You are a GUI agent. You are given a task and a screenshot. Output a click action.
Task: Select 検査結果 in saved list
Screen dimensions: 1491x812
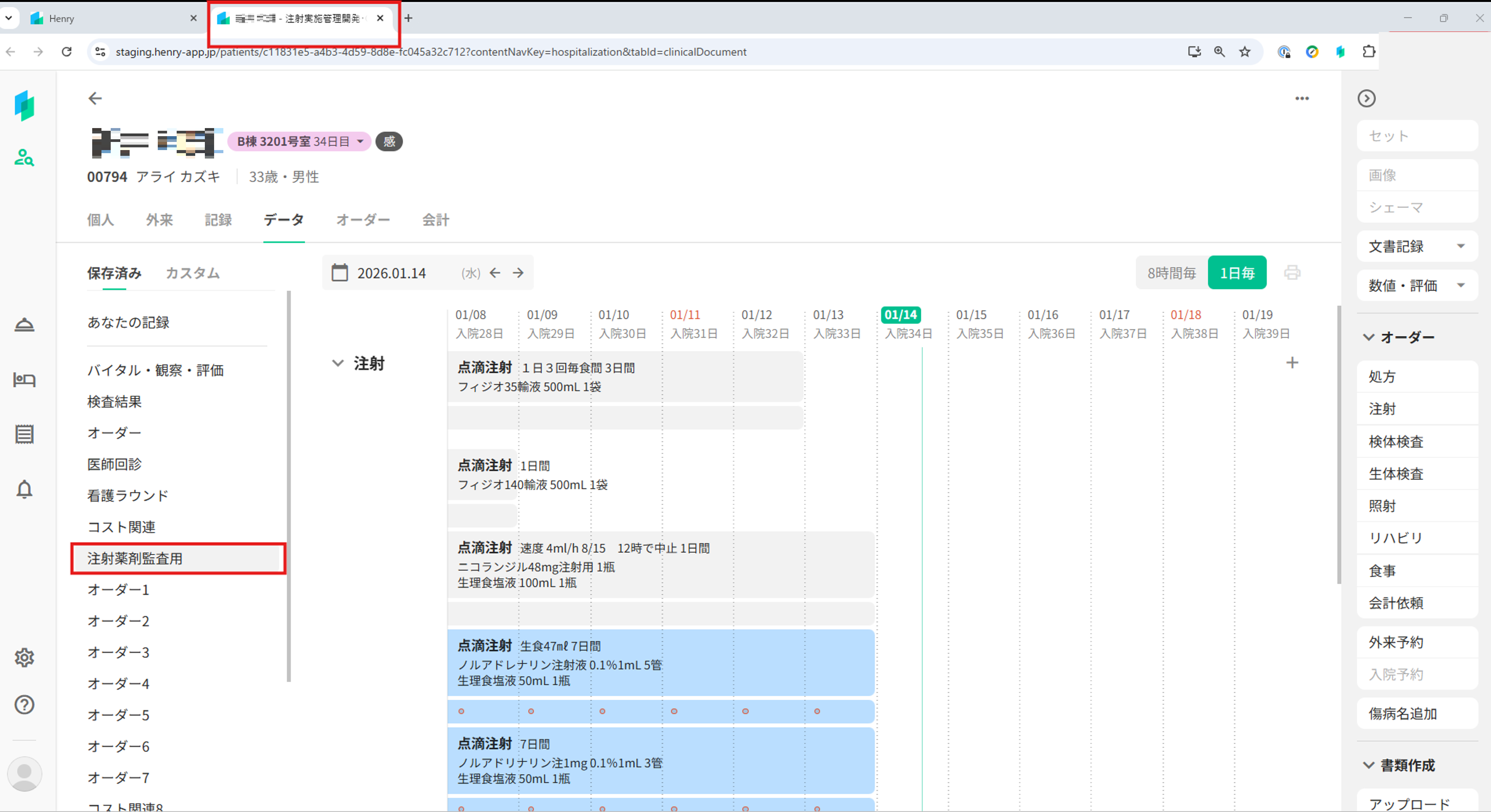tap(115, 402)
